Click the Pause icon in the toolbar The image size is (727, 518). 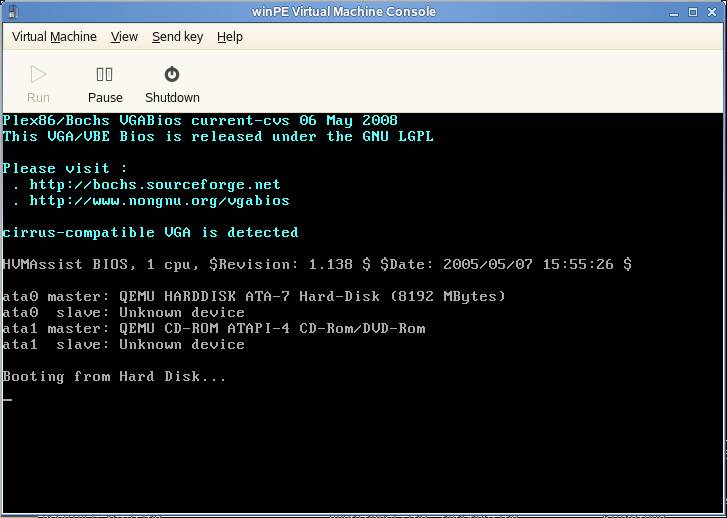coord(104,74)
